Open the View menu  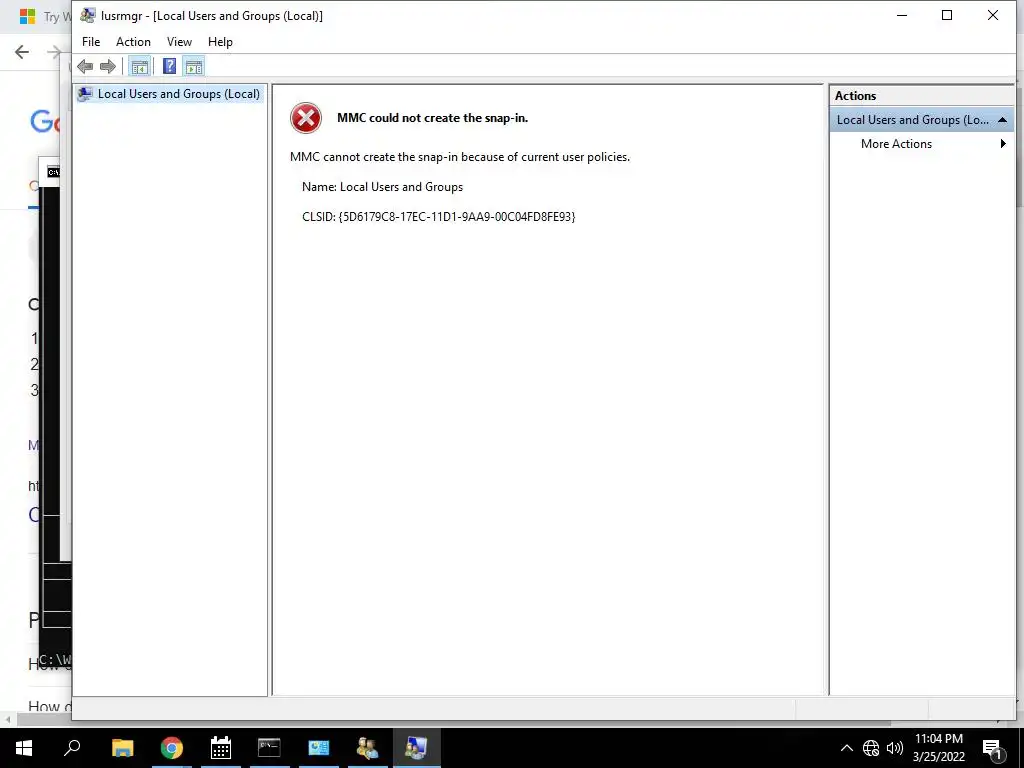(179, 42)
